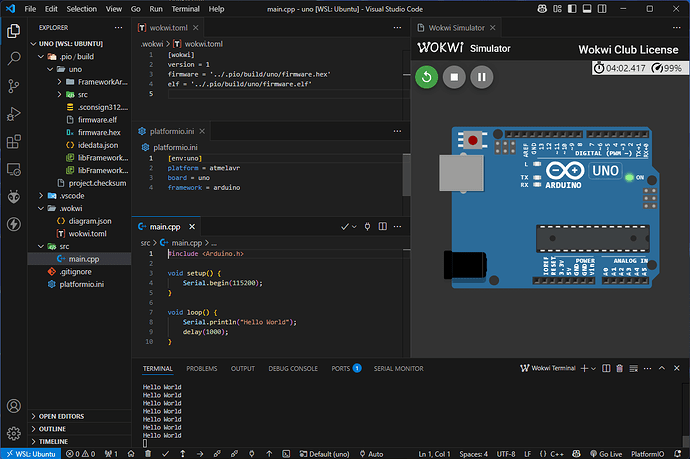Open the Selection menu

[x=81, y=9]
